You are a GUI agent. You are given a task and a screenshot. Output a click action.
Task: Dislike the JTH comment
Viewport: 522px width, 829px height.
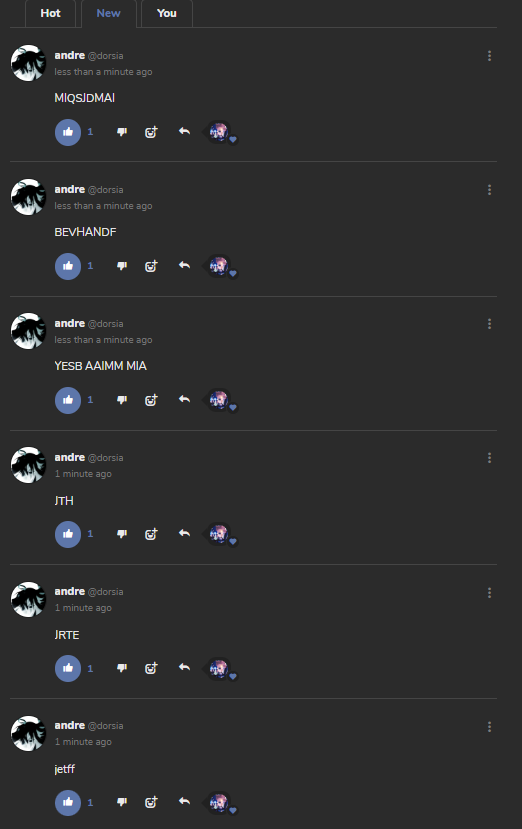[x=122, y=534]
